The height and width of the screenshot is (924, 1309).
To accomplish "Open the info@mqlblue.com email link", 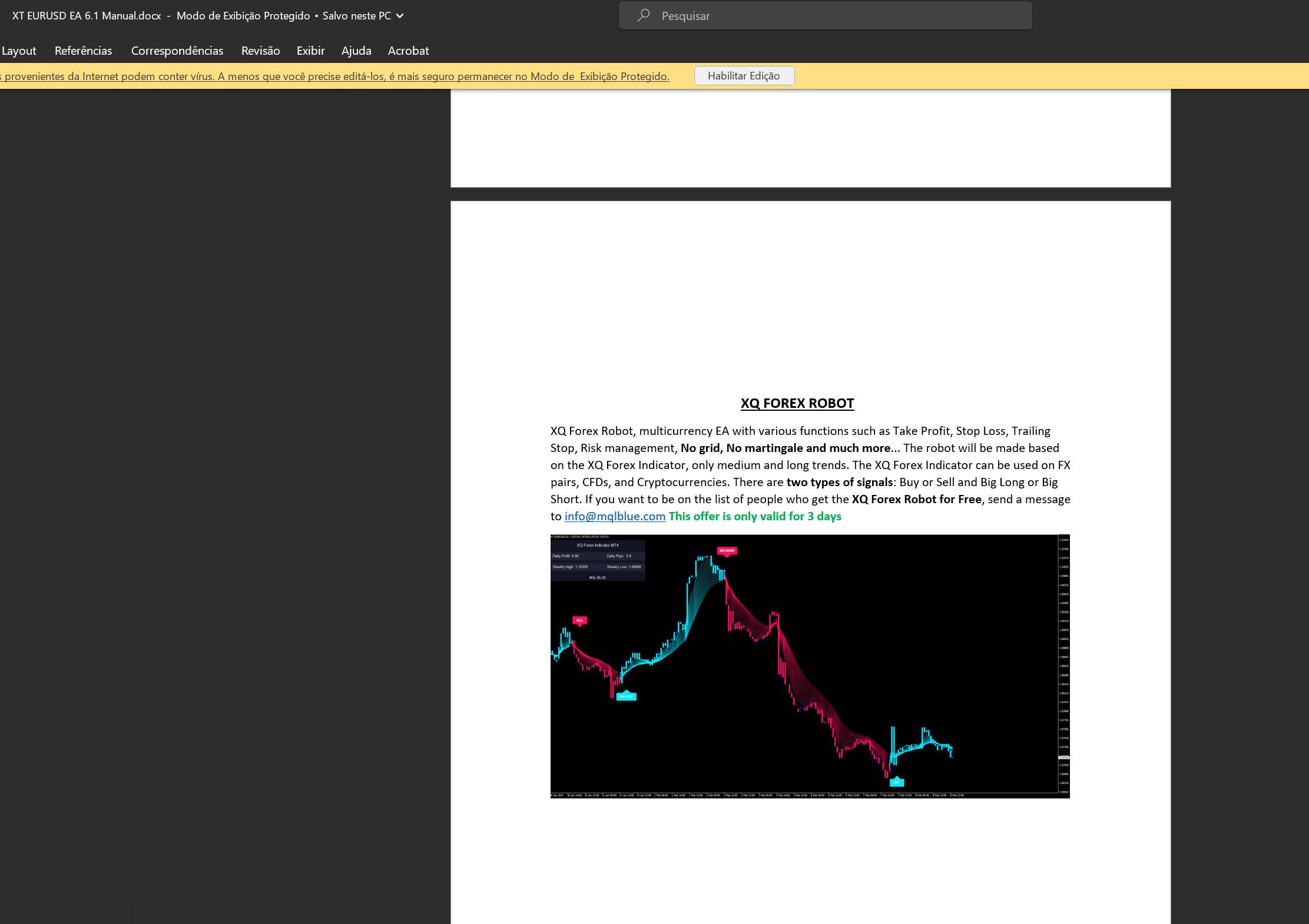I will pyautogui.click(x=615, y=516).
